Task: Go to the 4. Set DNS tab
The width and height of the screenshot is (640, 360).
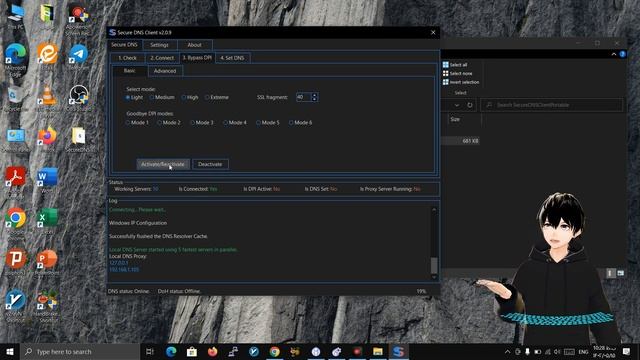Action: click(x=232, y=58)
